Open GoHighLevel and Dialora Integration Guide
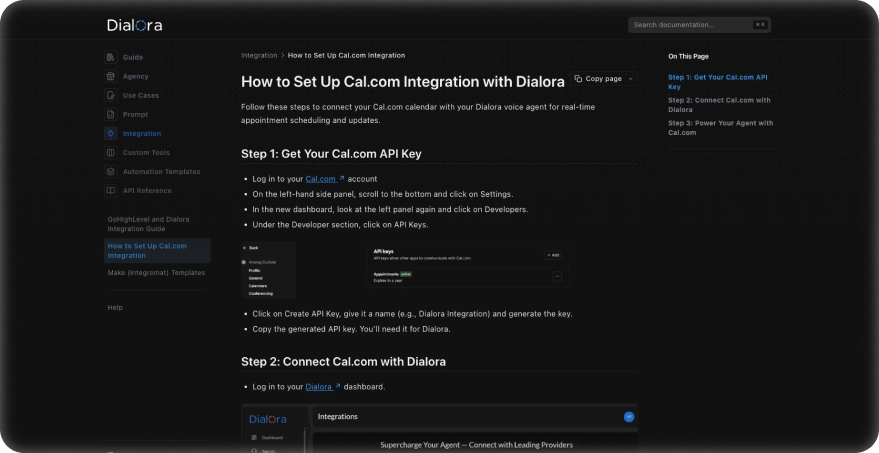 [x=148, y=223]
